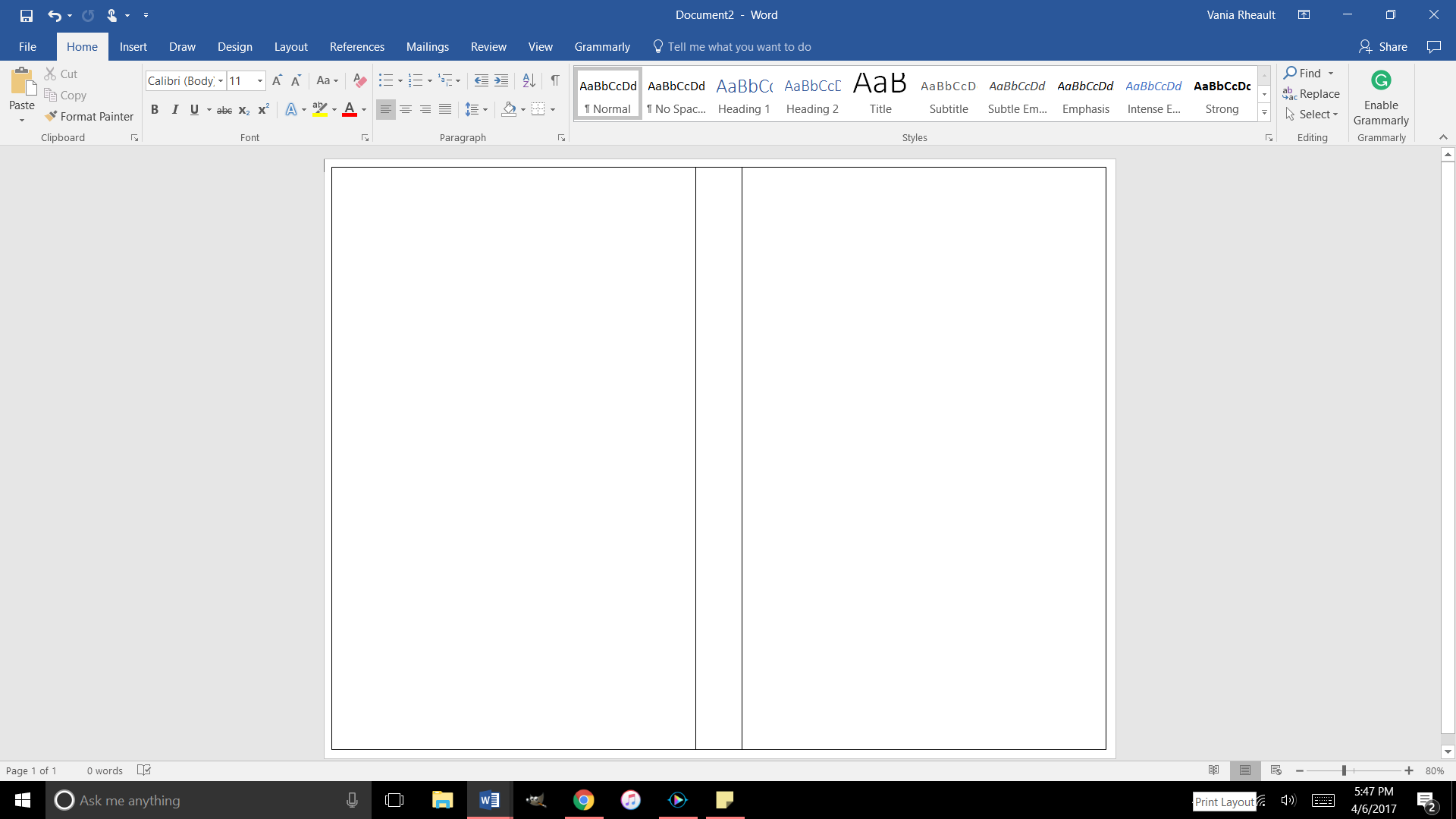This screenshot has height=819, width=1456.
Task: Toggle Show/Hide paragraph marks
Action: [x=555, y=80]
